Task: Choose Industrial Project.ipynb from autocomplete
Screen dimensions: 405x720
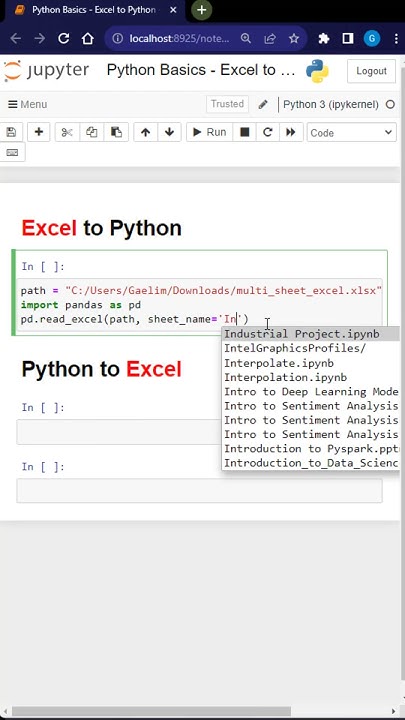Action: coord(311,334)
